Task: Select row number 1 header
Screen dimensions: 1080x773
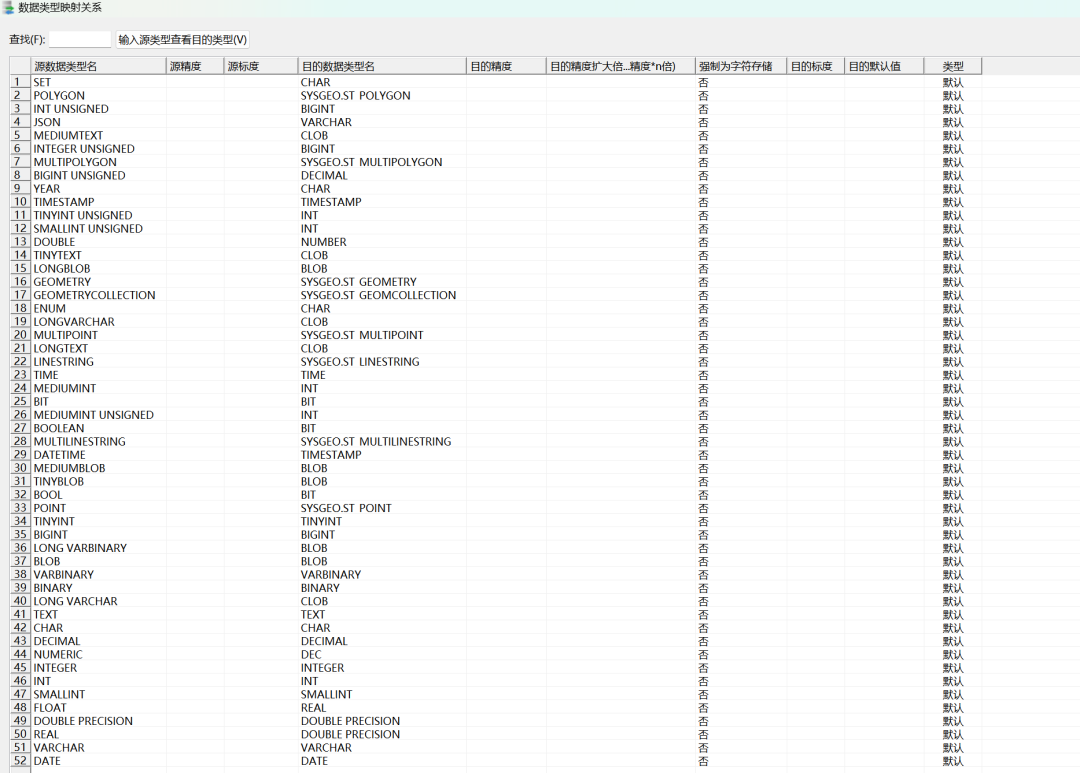Action: (x=19, y=82)
